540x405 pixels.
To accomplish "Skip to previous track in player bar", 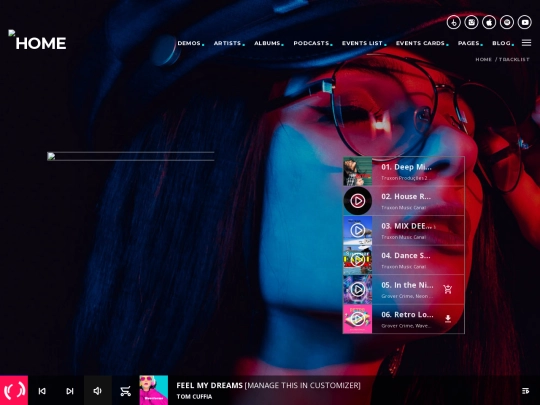I will tap(42, 391).
